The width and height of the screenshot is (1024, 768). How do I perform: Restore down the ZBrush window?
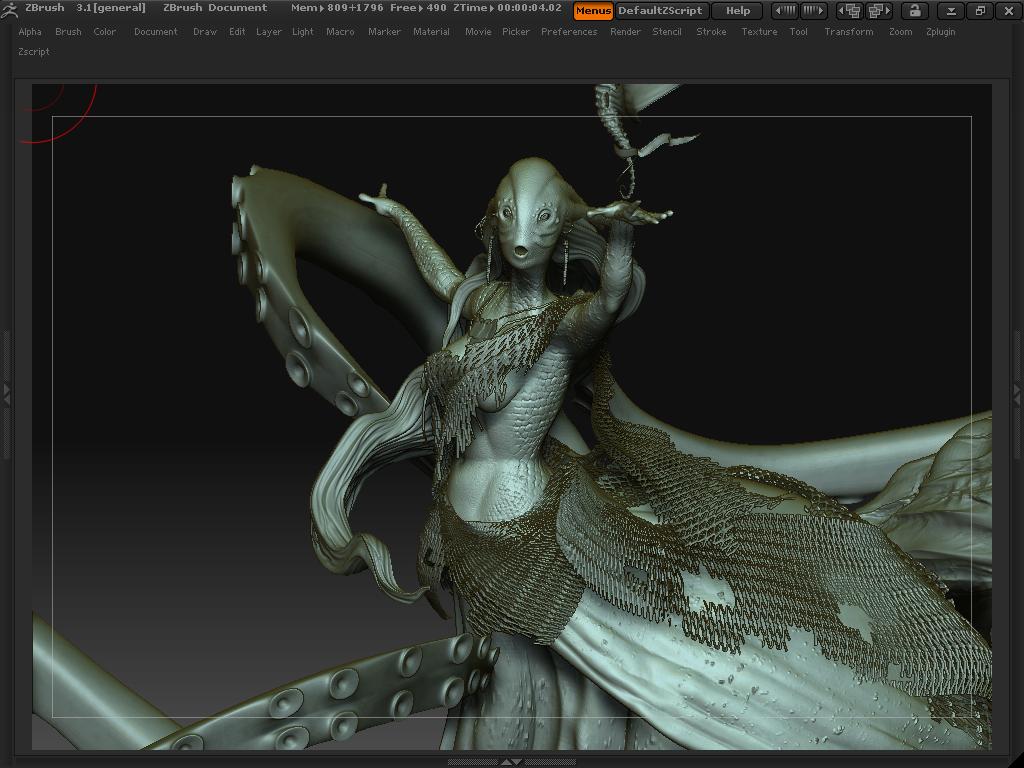pos(980,11)
